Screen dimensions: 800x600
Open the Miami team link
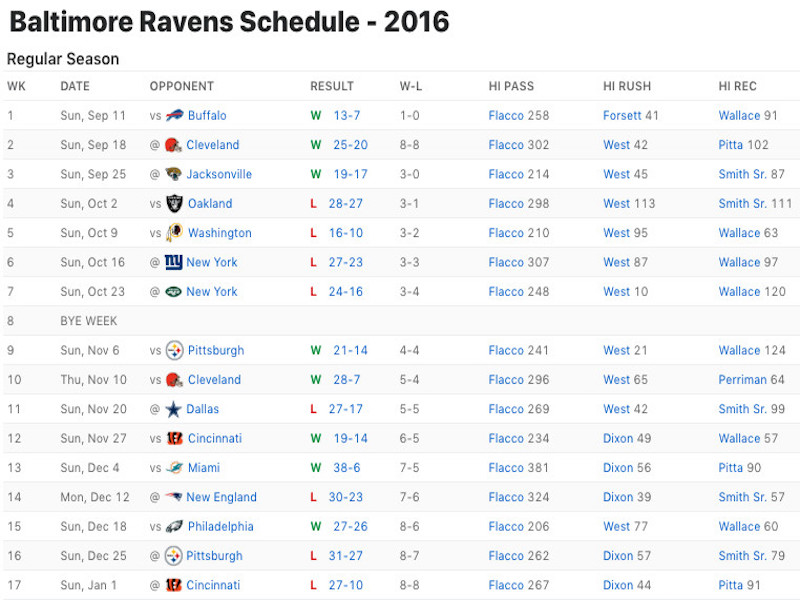(x=204, y=468)
